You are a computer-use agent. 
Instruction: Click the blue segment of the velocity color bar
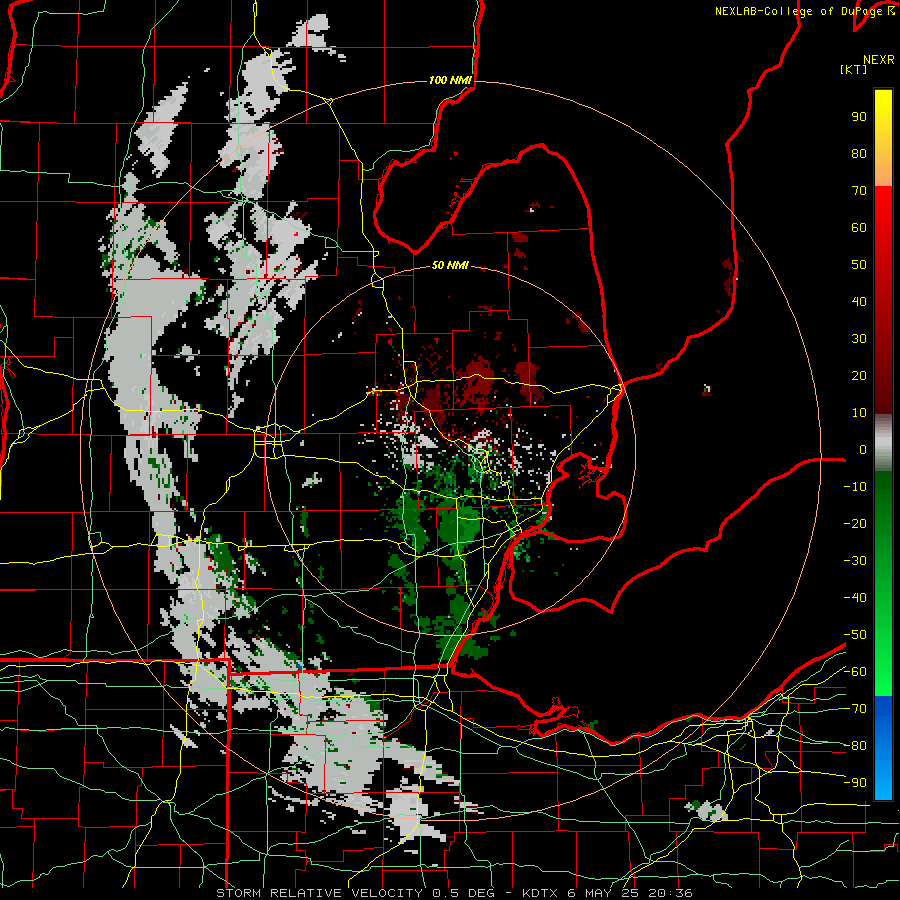click(x=883, y=748)
